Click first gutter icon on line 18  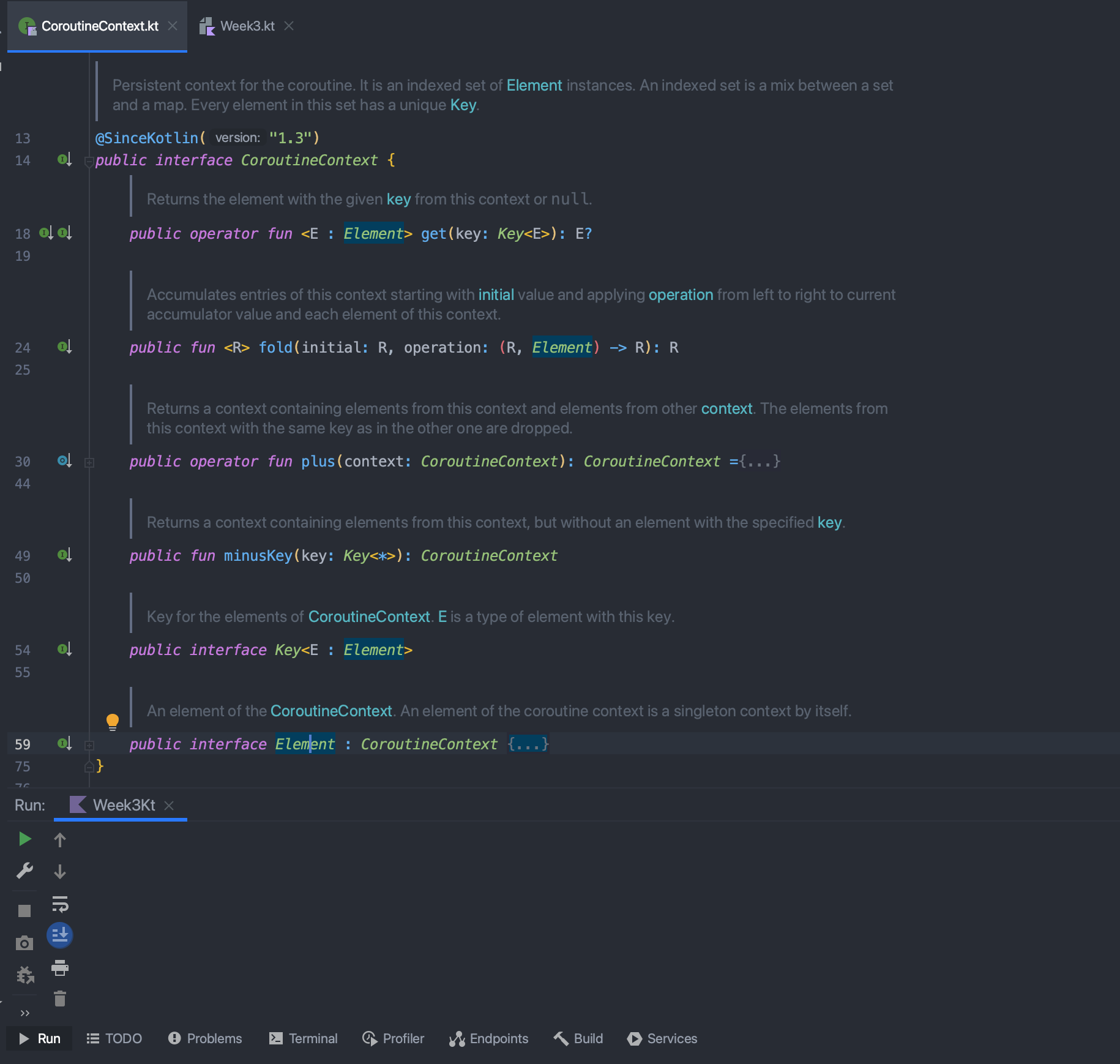[x=47, y=233]
